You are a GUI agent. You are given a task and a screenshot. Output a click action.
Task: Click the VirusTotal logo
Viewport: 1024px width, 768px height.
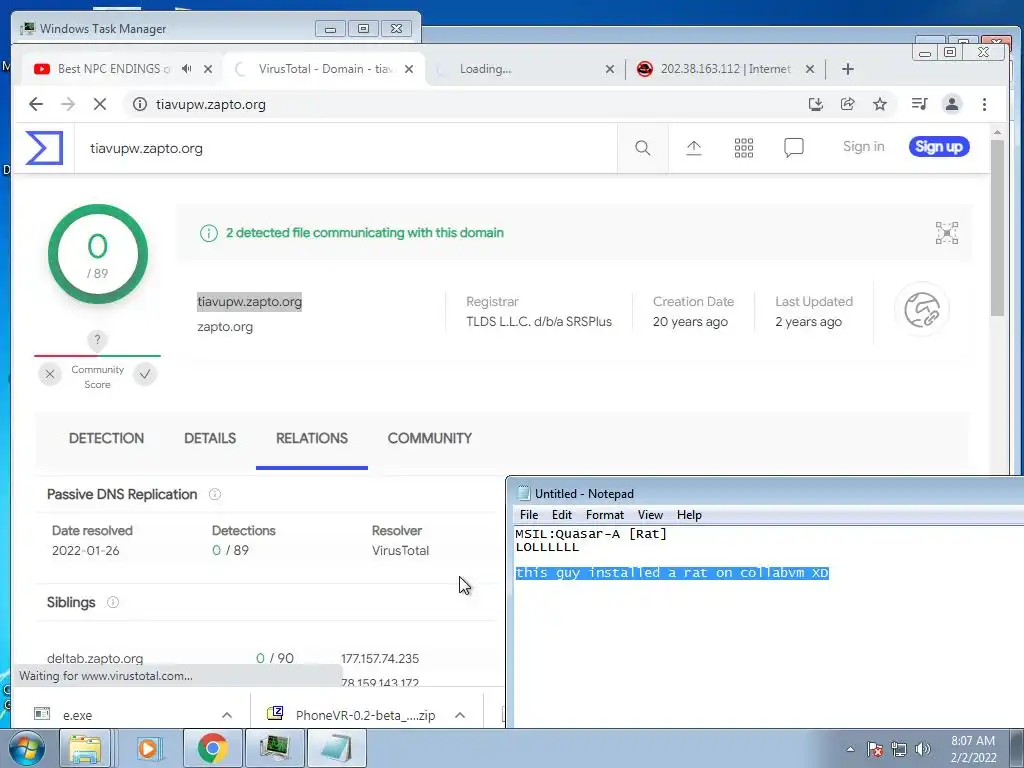coord(44,148)
